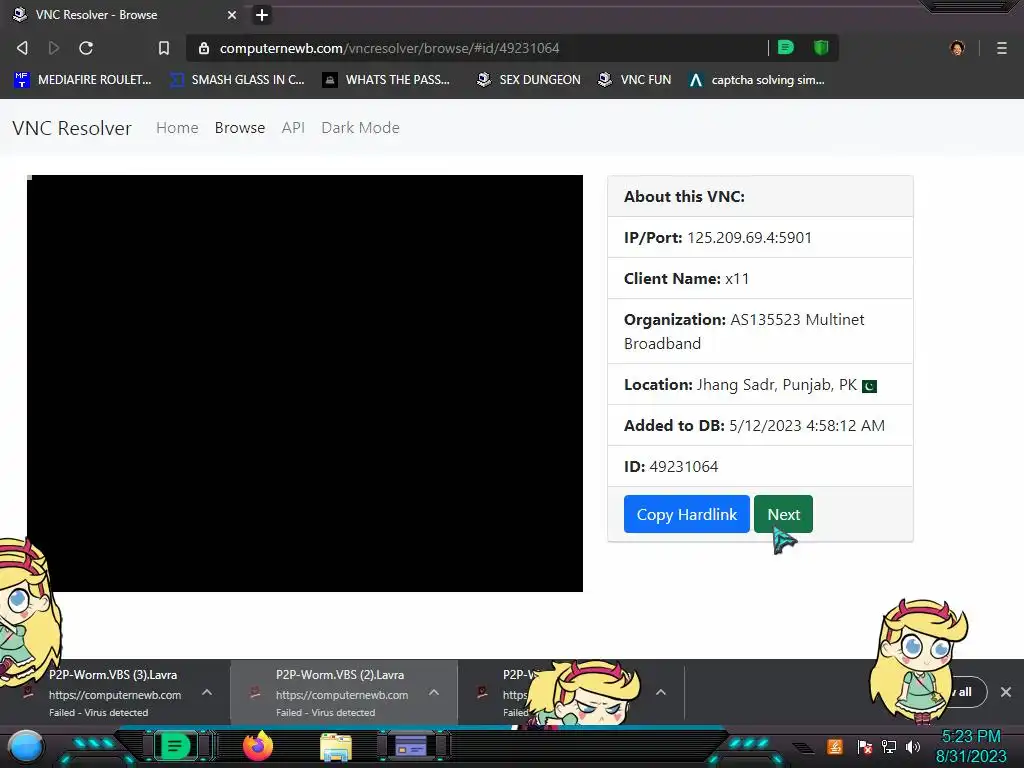1024x768 pixels.
Task: Go to the Home nav item
Action: pyautogui.click(x=177, y=127)
